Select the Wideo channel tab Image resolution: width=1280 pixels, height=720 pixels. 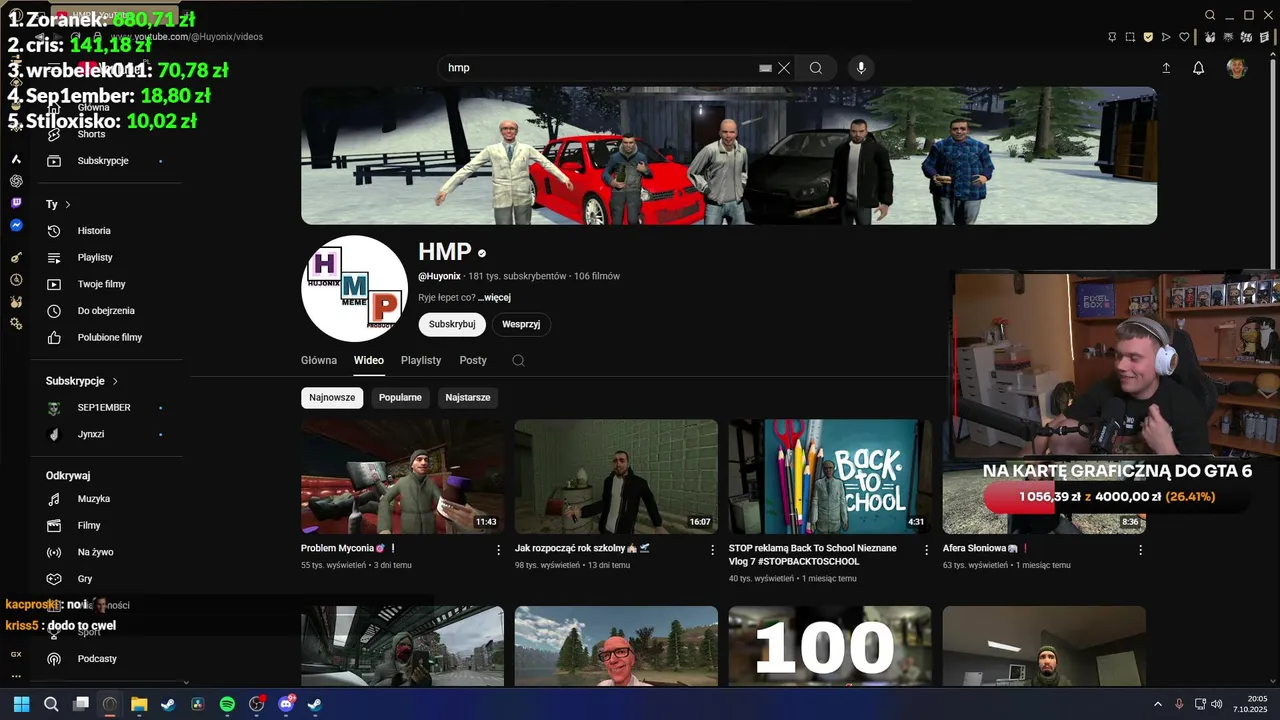pos(369,360)
